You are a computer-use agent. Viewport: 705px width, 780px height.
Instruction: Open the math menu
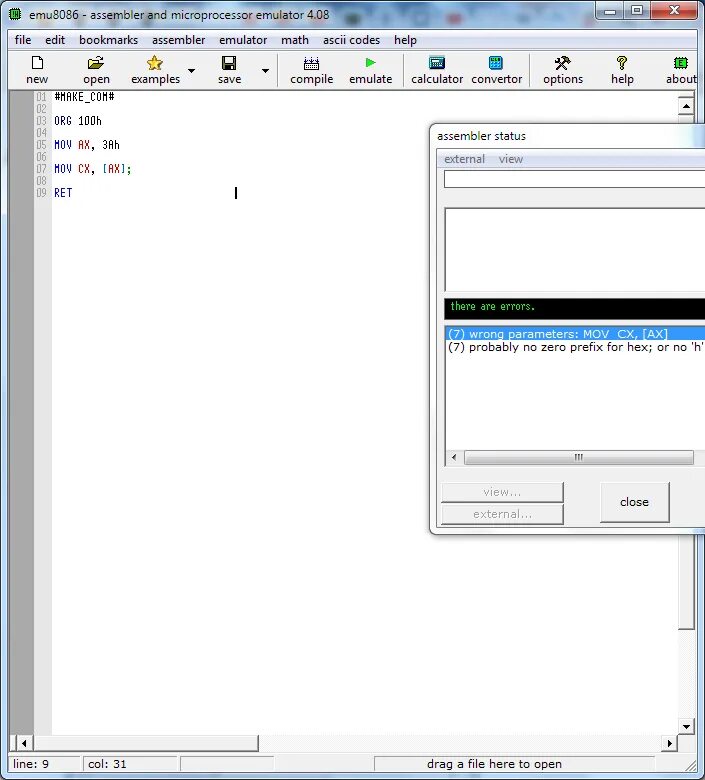(295, 40)
